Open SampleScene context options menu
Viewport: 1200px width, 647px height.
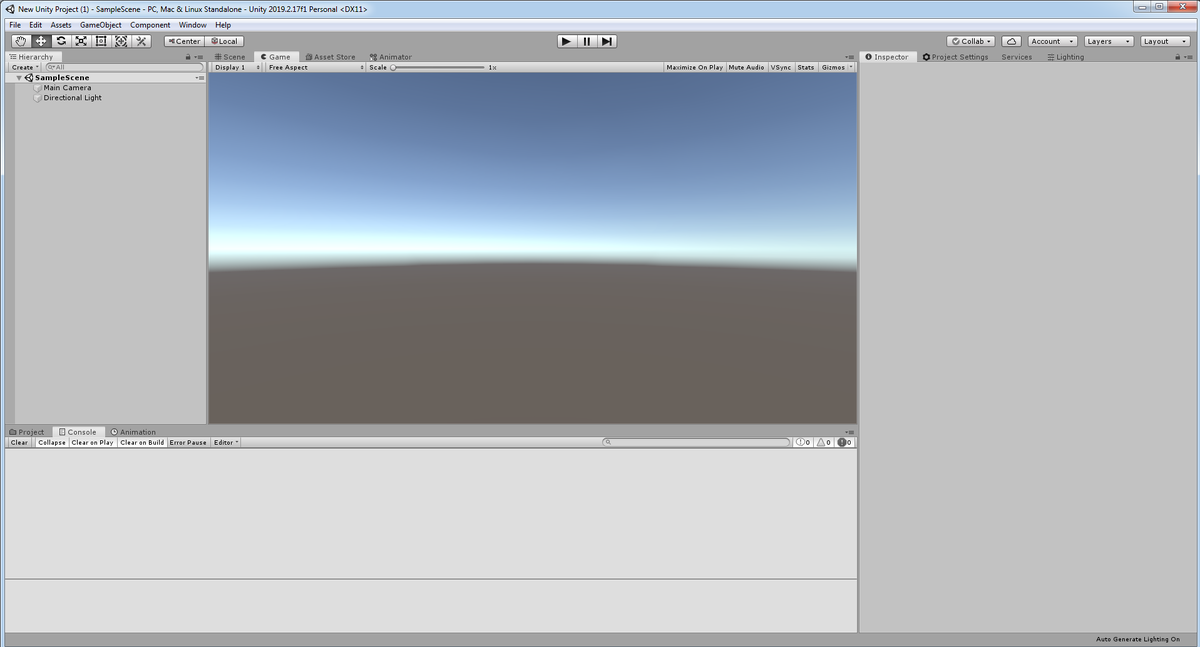[x=199, y=77]
